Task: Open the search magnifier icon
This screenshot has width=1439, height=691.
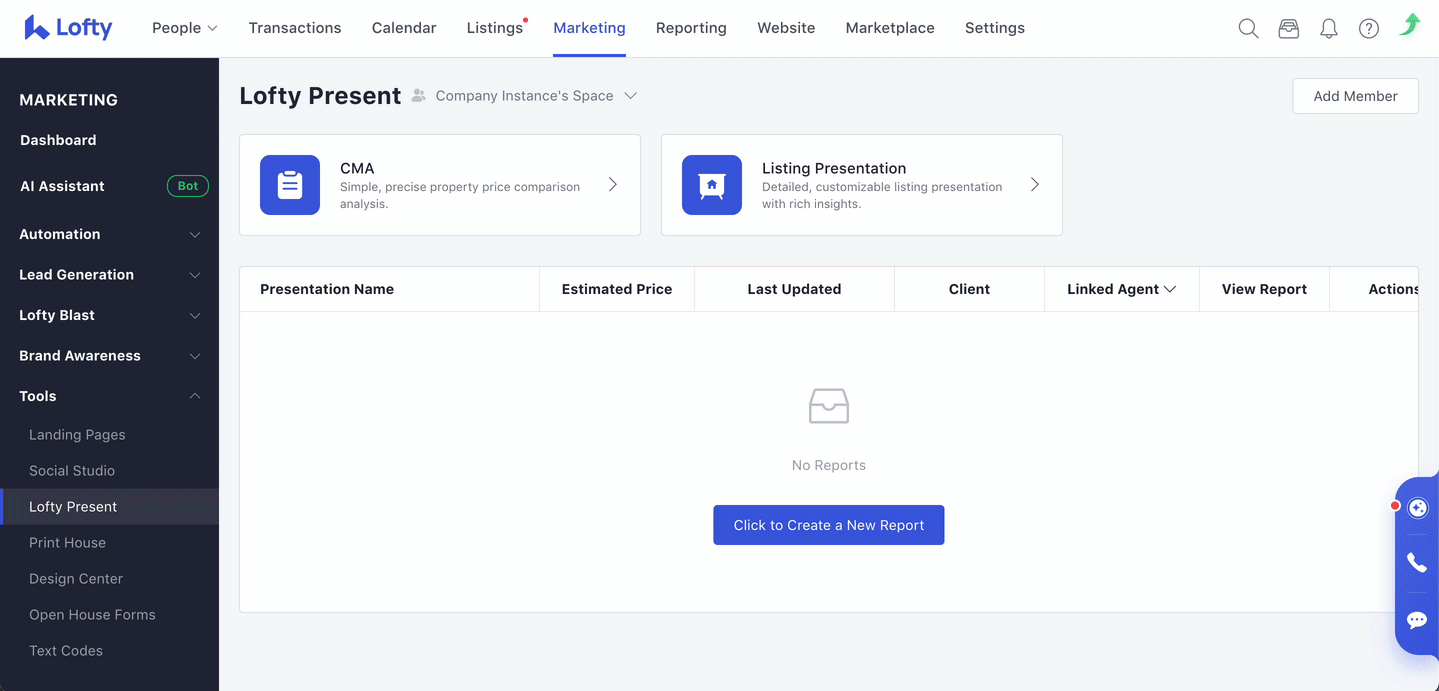Action: (x=1248, y=29)
